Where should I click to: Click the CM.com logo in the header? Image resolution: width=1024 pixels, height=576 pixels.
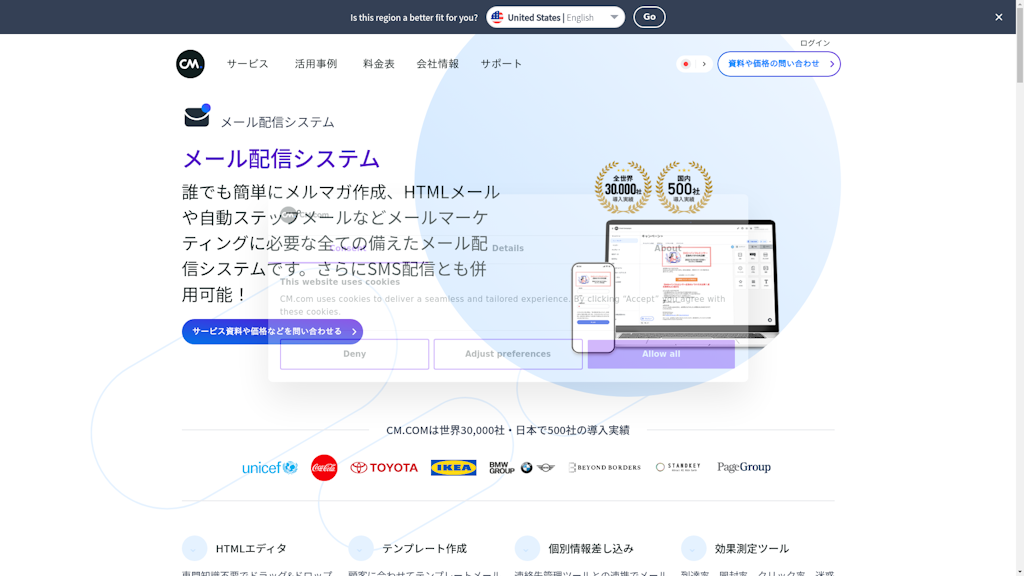190,64
